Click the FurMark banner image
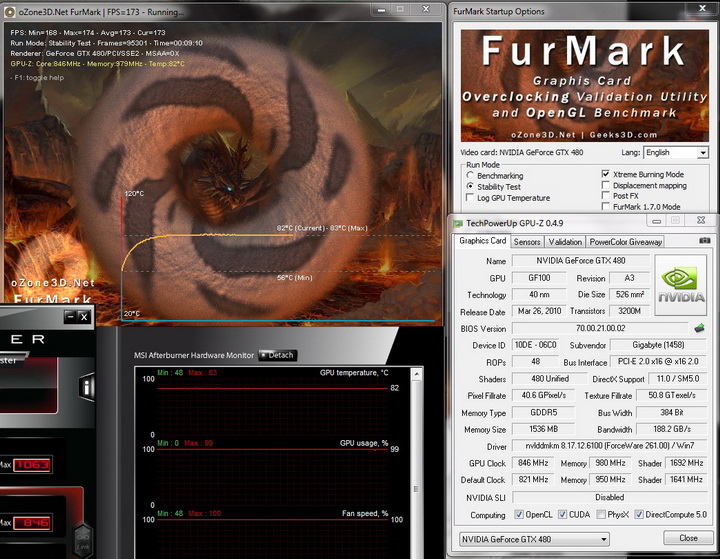 [x=585, y=85]
